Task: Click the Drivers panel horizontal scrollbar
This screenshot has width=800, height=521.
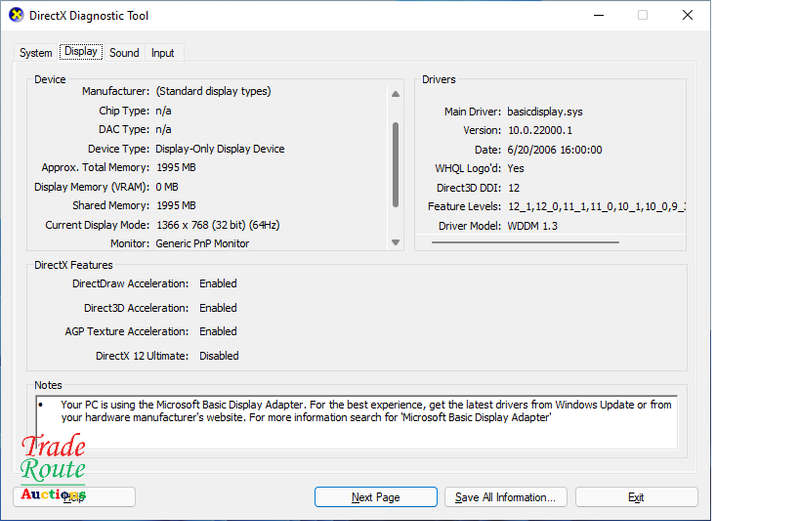Action: tap(525, 242)
